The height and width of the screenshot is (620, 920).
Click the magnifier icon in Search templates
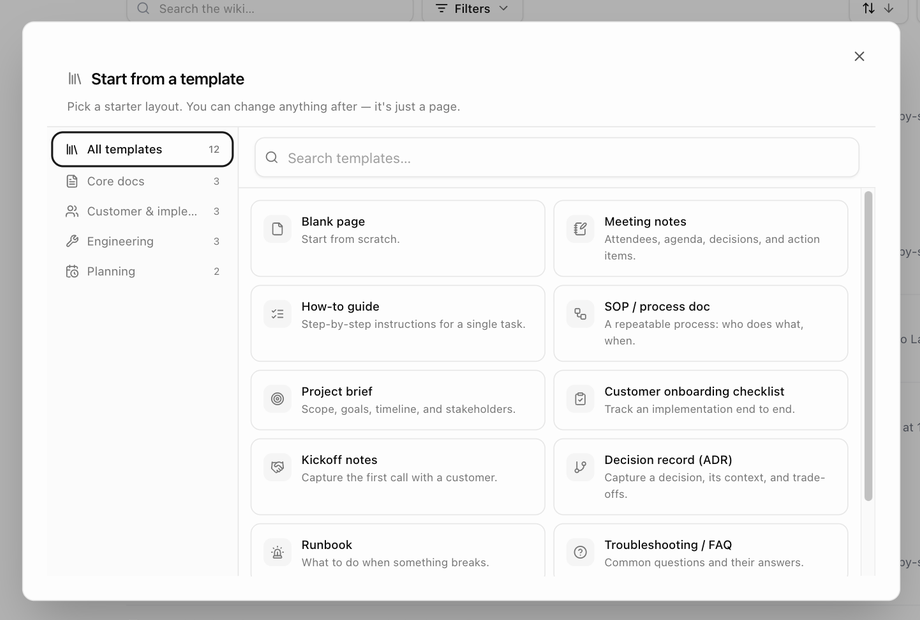[x=272, y=157]
